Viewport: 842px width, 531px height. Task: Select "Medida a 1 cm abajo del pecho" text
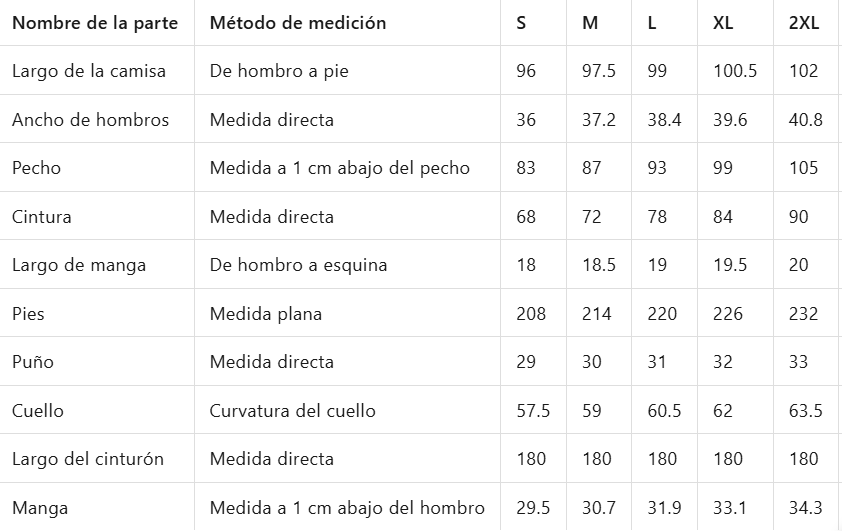339,168
